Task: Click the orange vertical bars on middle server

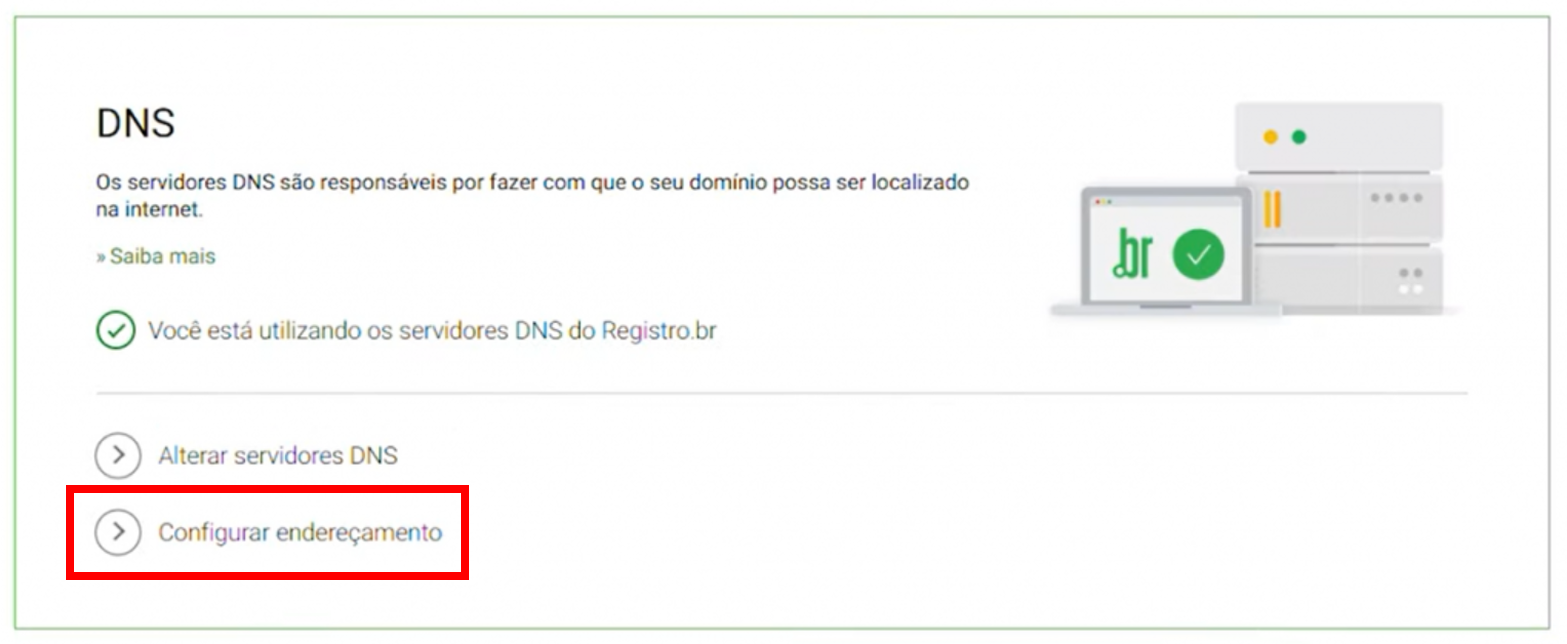Action: (1273, 209)
